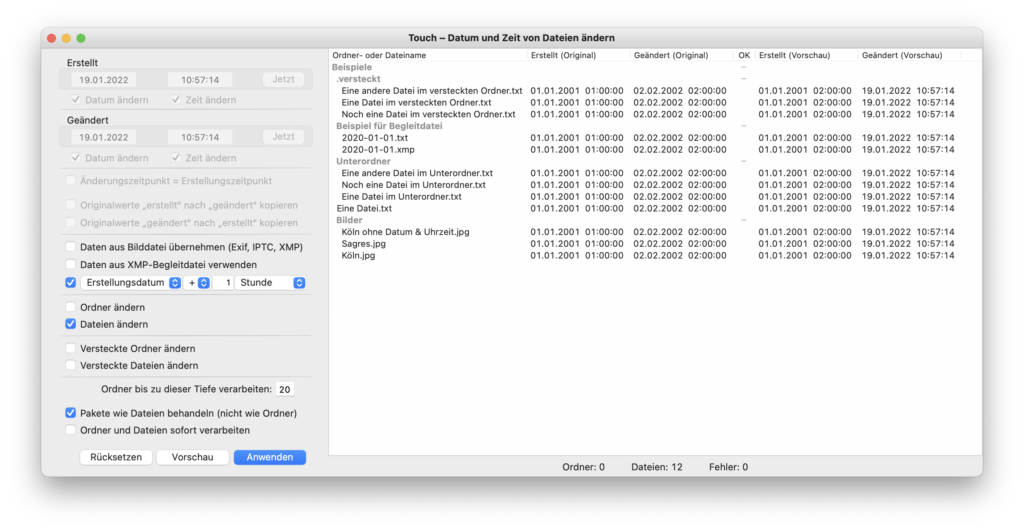1024x531 pixels.
Task: Select file 2020-01-01.xmp
Action: point(656,150)
